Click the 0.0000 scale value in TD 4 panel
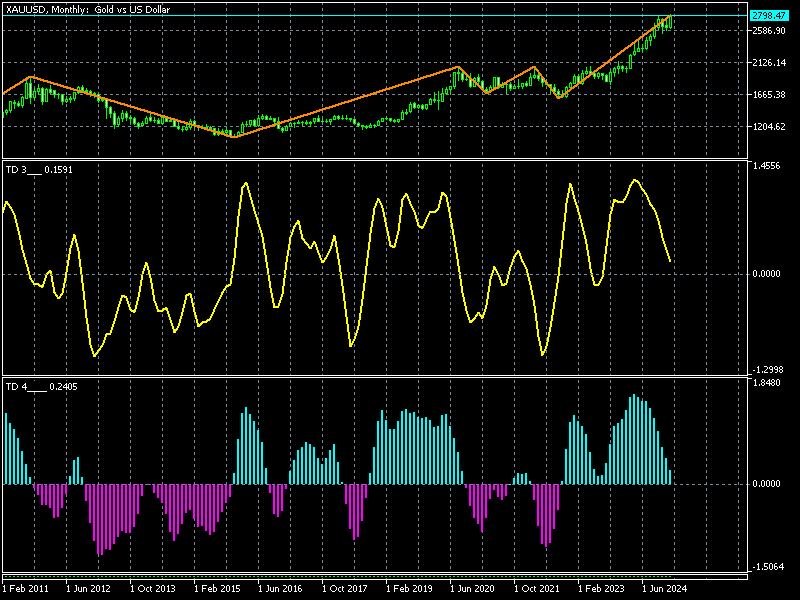Image resolution: width=800 pixels, height=600 pixels. click(x=766, y=484)
